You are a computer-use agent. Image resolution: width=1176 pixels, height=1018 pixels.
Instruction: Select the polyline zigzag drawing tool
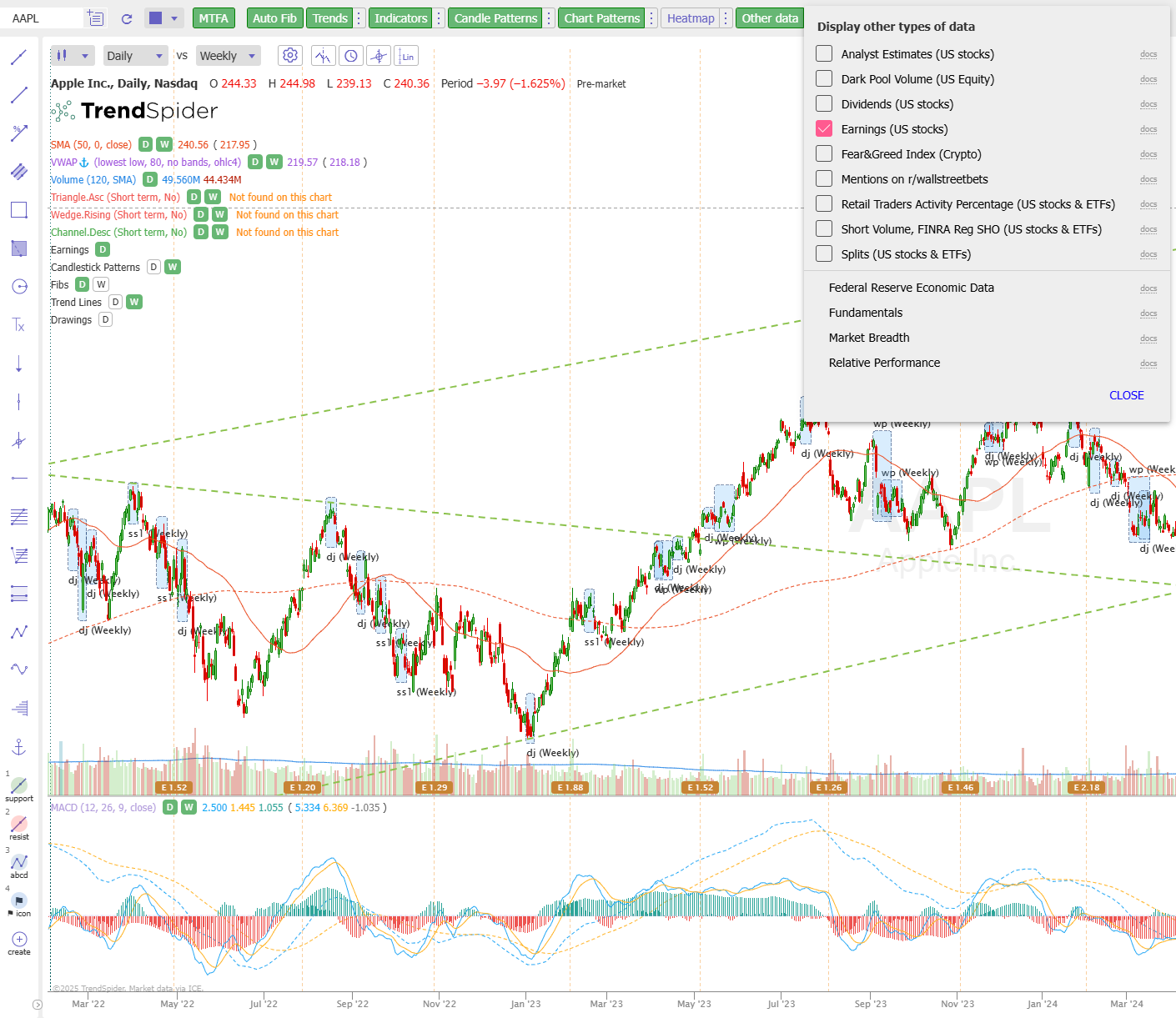coord(19,632)
